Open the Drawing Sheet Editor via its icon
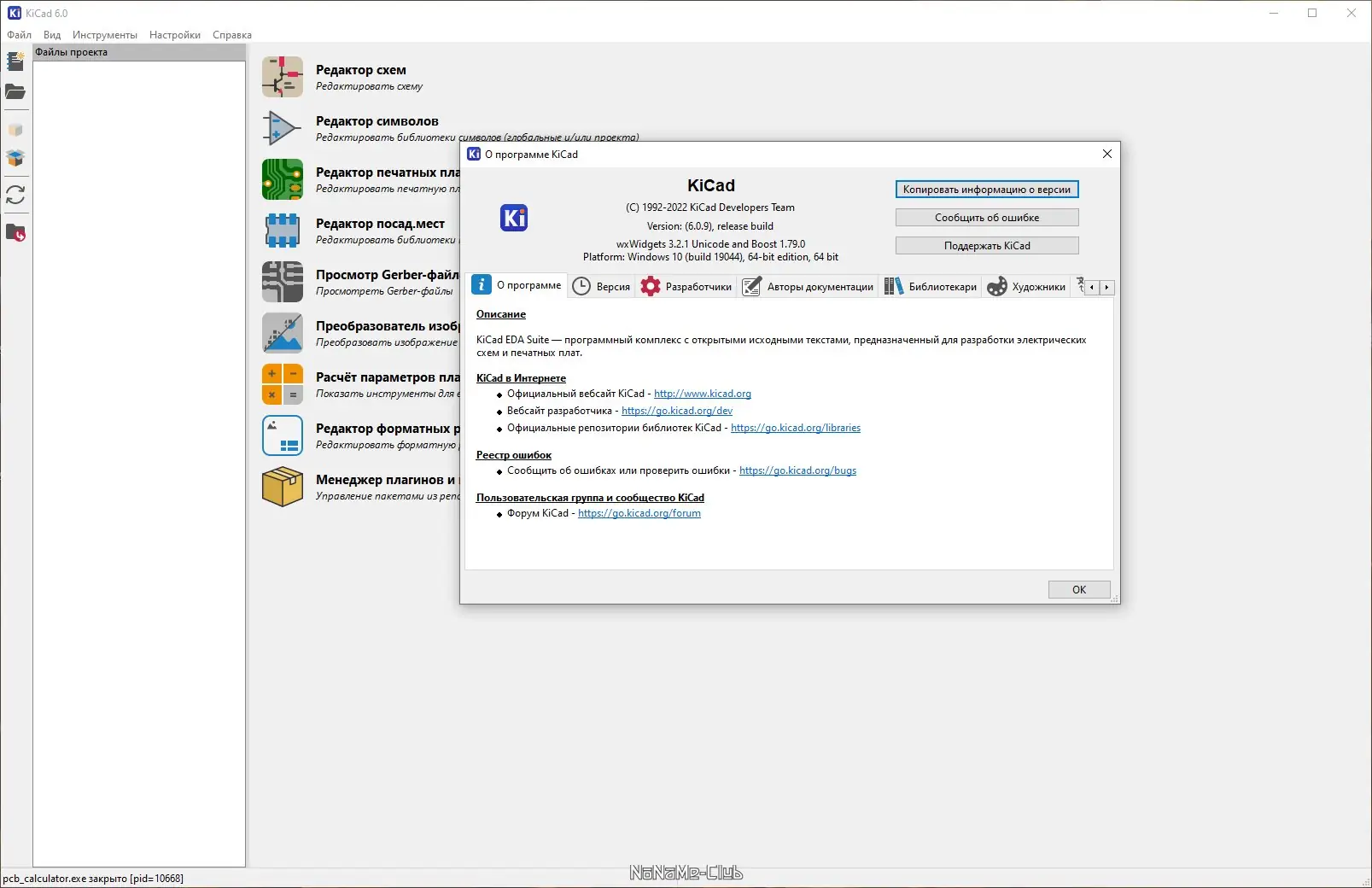This screenshot has width=1372, height=888. [x=283, y=435]
